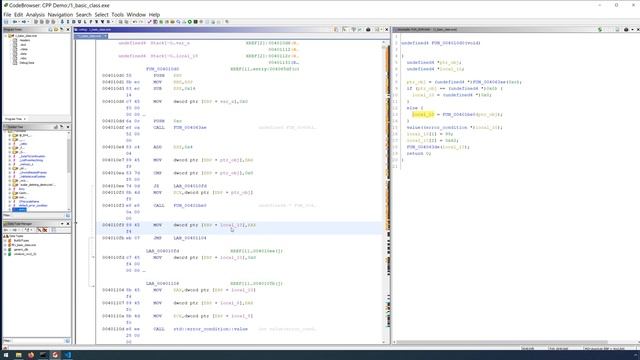
Task: Open Firefox from the taskbar
Action: [x=31, y=355]
